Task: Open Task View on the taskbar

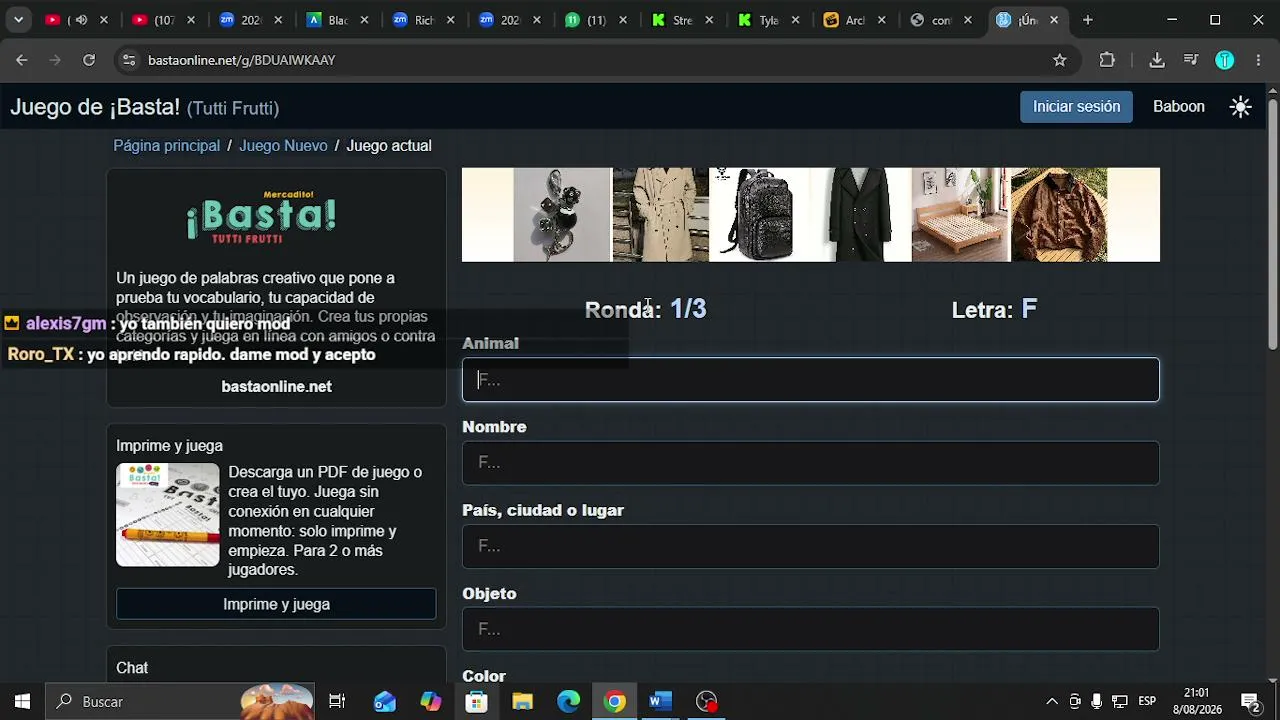Action: (337, 701)
